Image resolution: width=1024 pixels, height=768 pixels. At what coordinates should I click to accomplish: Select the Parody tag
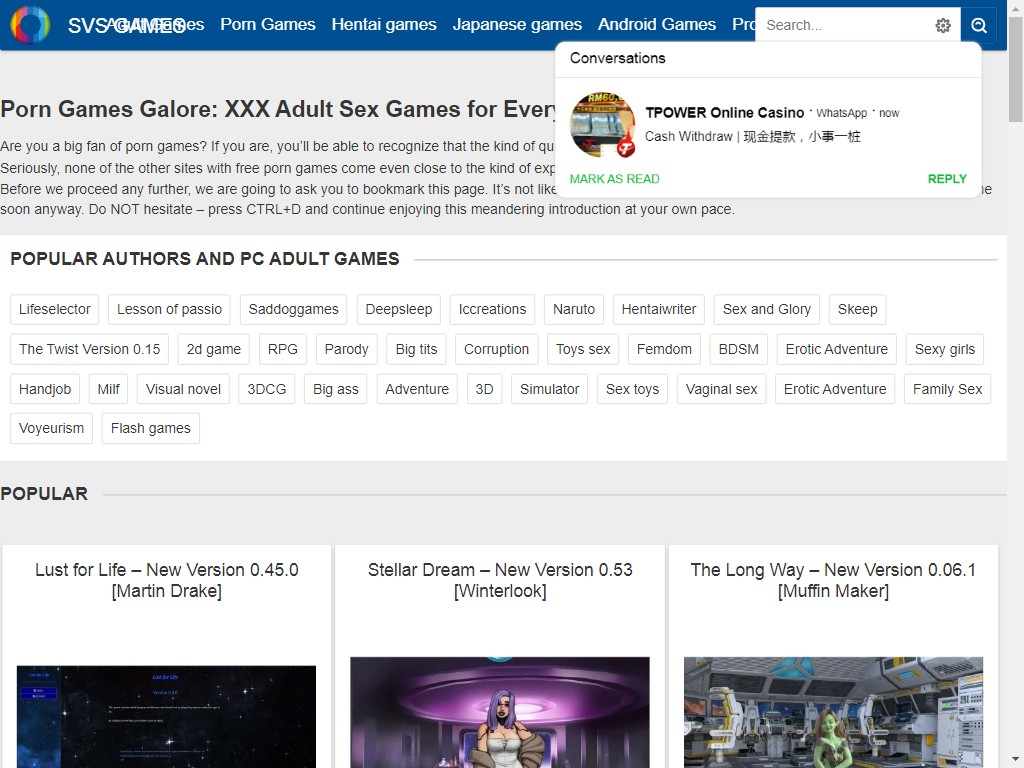point(347,349)
